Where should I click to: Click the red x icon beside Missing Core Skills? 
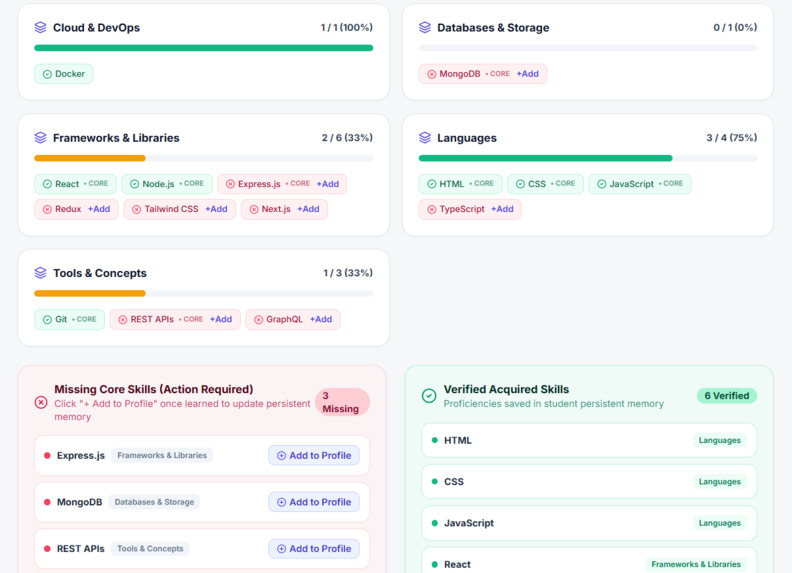(41, 402)
